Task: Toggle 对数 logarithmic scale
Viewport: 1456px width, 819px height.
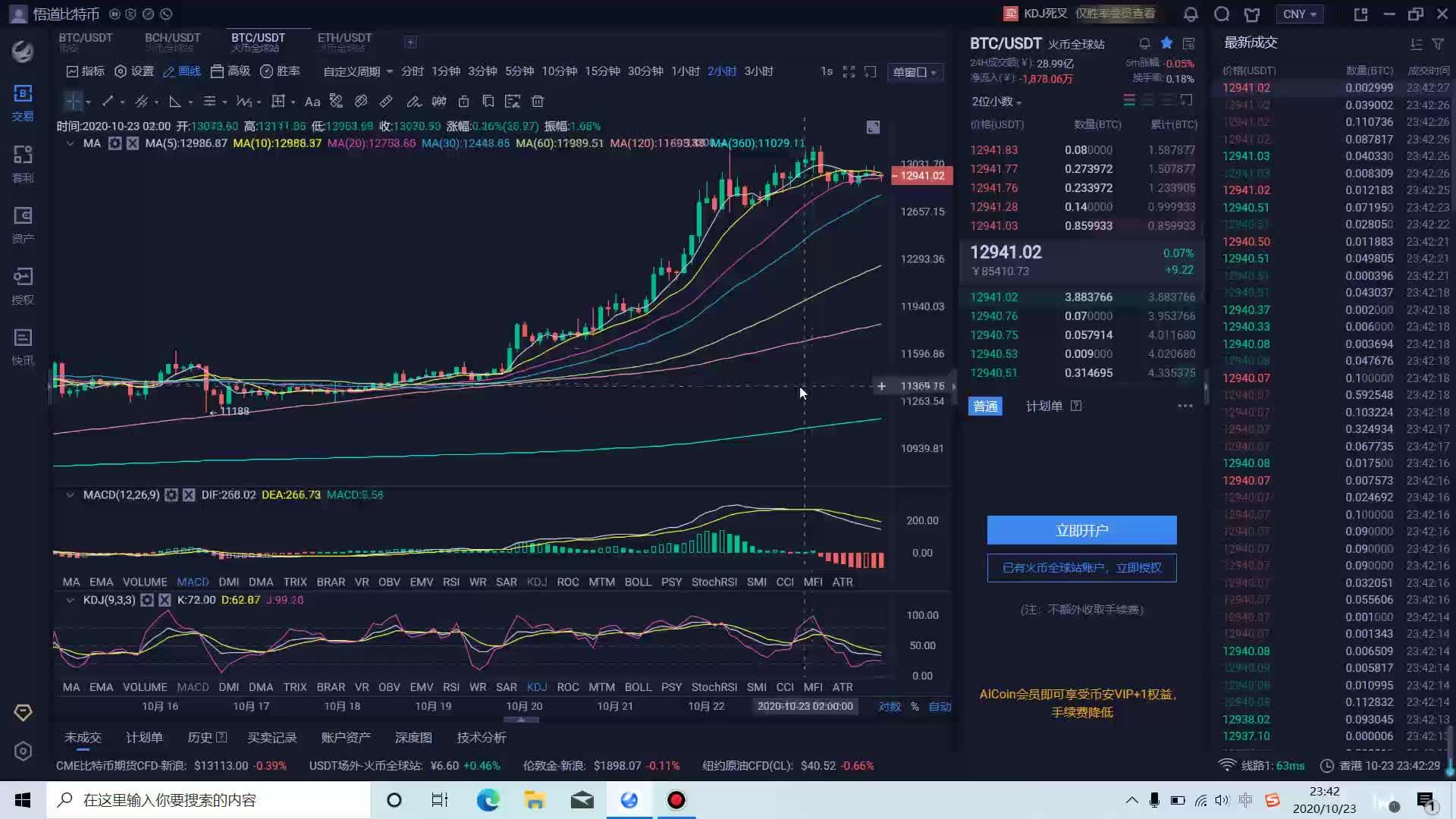Action: [890, 707]
